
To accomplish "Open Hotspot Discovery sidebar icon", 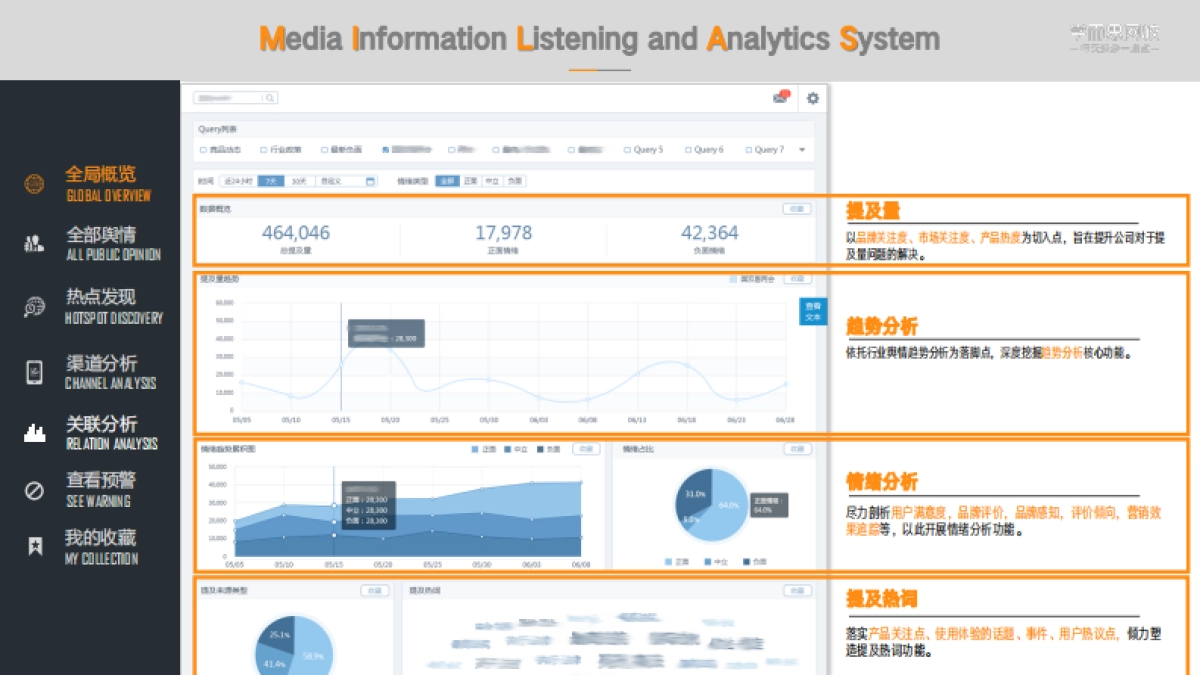I will pos(35,307).
